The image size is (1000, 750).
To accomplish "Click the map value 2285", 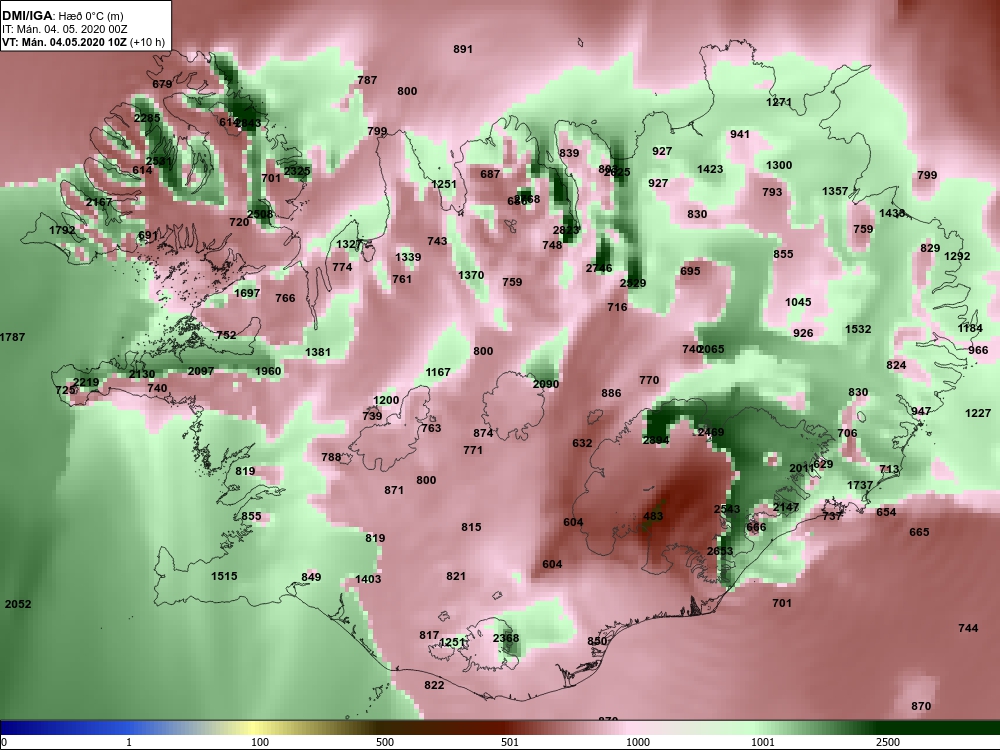I will (x=147, y=118).
